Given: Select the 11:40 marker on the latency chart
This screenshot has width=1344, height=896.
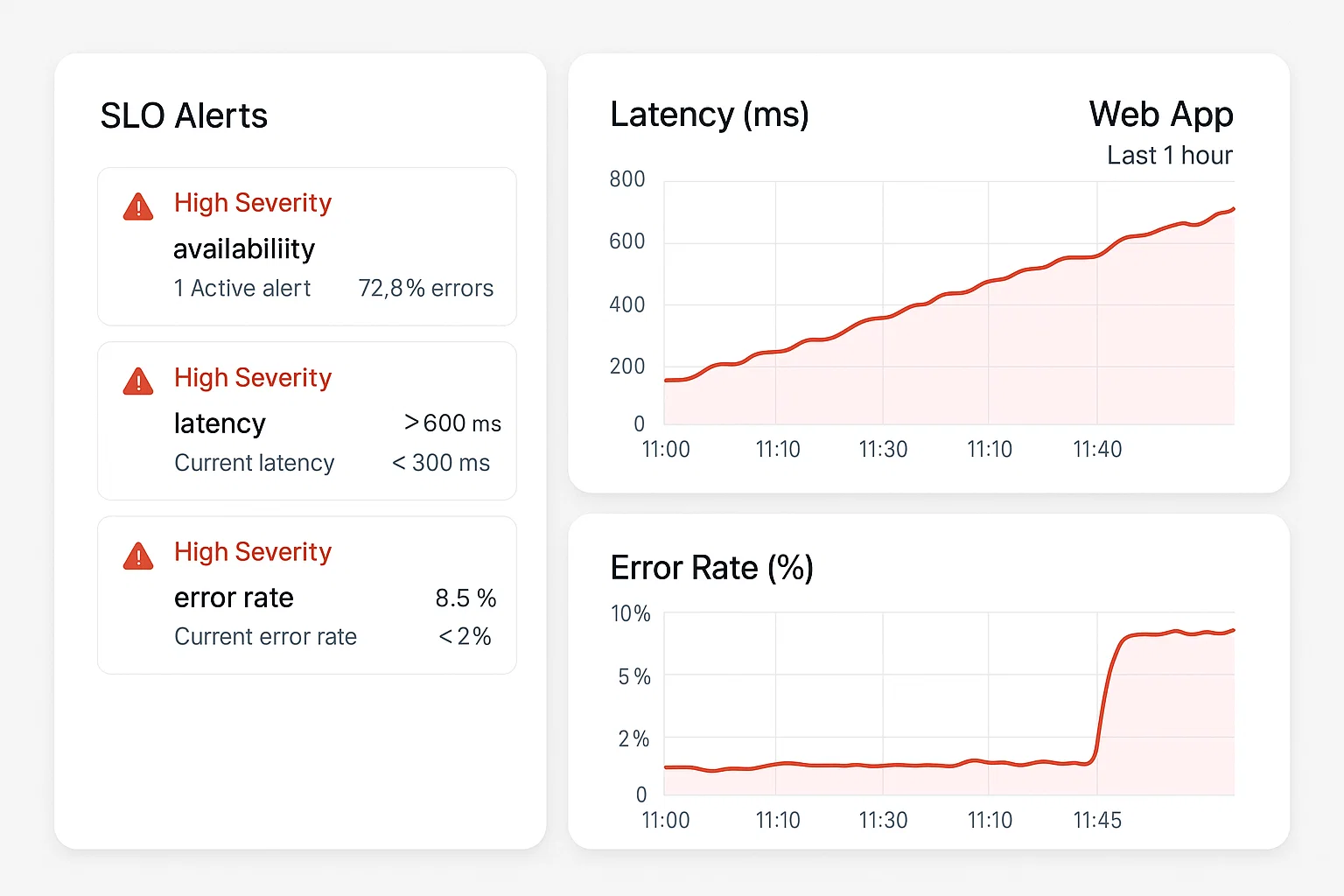Looking at the screenshot, I should [1097, 450].
